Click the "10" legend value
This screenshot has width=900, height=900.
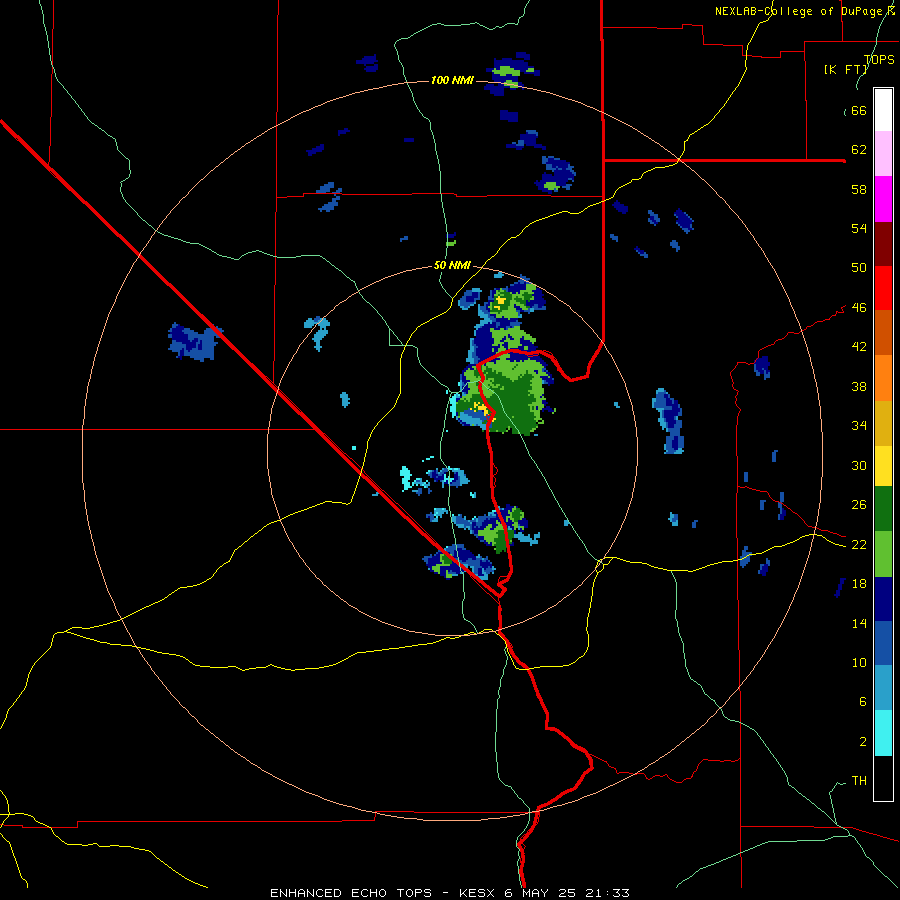coord(859,662)
